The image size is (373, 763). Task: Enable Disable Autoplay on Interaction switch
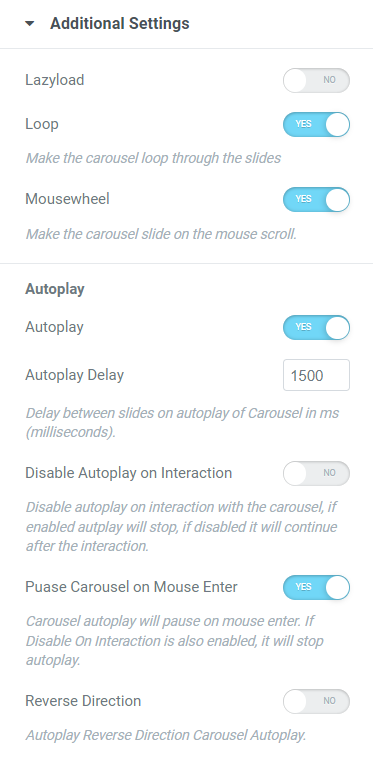point(316,473)
